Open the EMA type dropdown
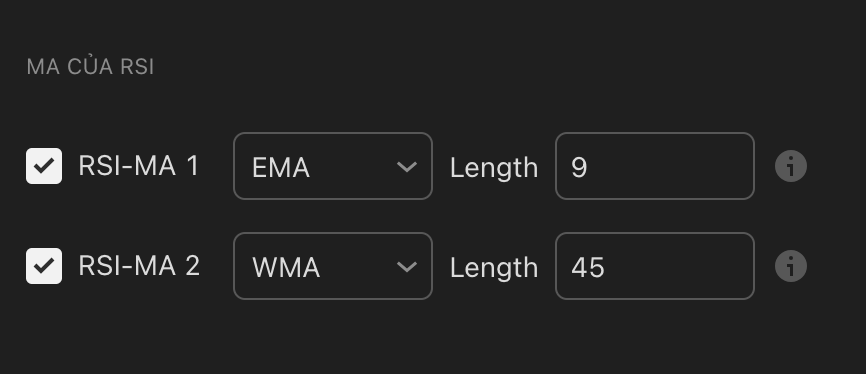This screenshot has height=374, width=866. pyautogui.click(x=333, y=166)
